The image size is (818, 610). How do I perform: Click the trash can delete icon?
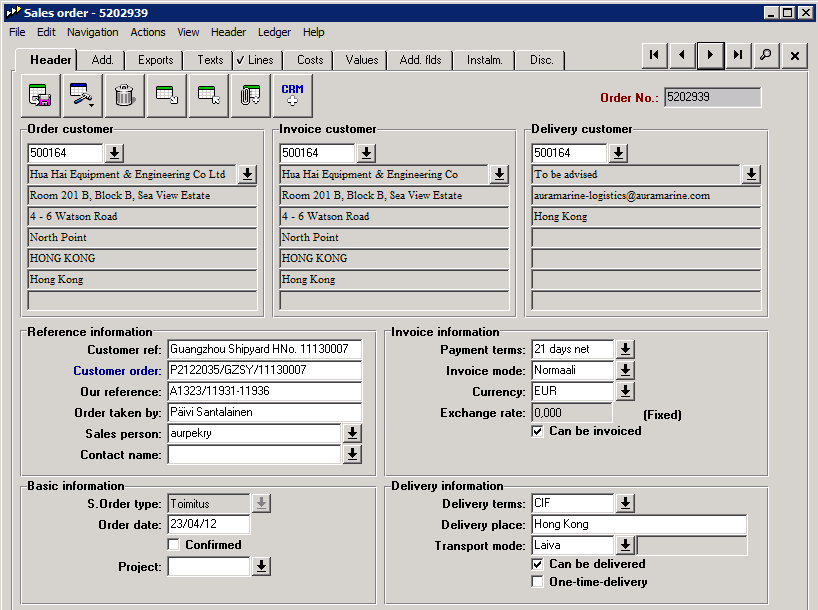coord(124,95)
